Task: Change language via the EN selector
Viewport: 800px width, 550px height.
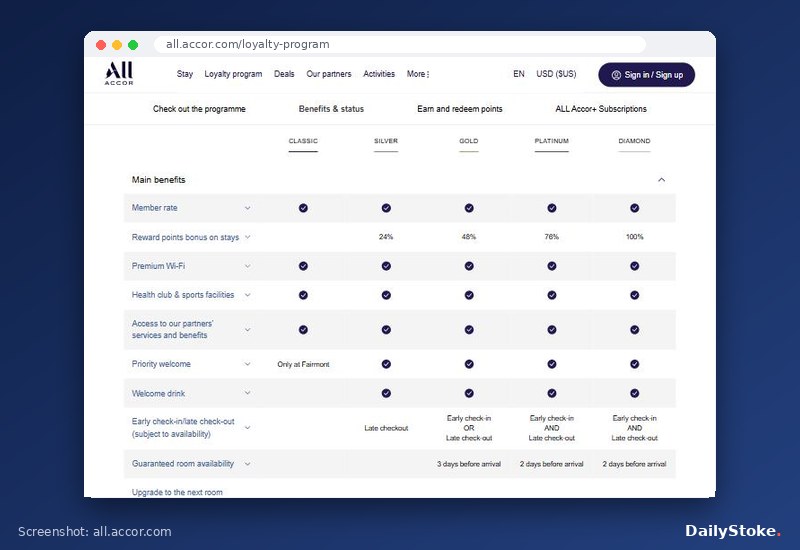Action: tap(519, 74)
